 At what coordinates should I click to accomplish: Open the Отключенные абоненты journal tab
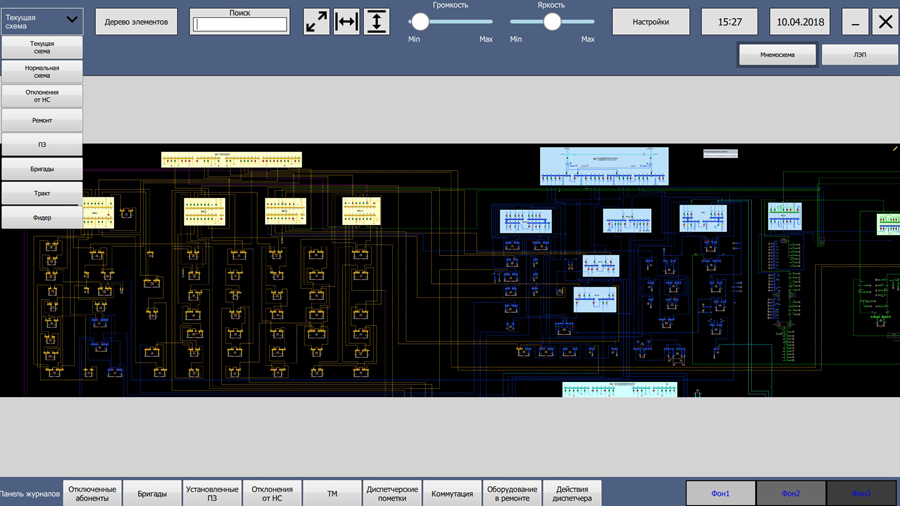[92, 493]
